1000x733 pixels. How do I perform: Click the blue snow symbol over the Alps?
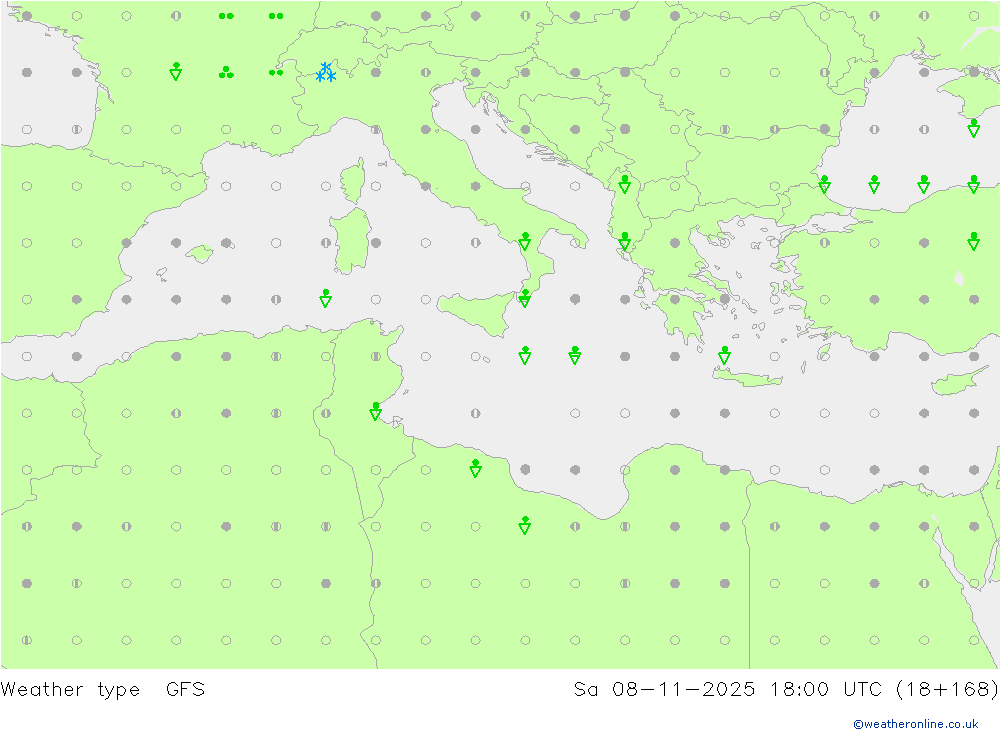coord(326,72)
